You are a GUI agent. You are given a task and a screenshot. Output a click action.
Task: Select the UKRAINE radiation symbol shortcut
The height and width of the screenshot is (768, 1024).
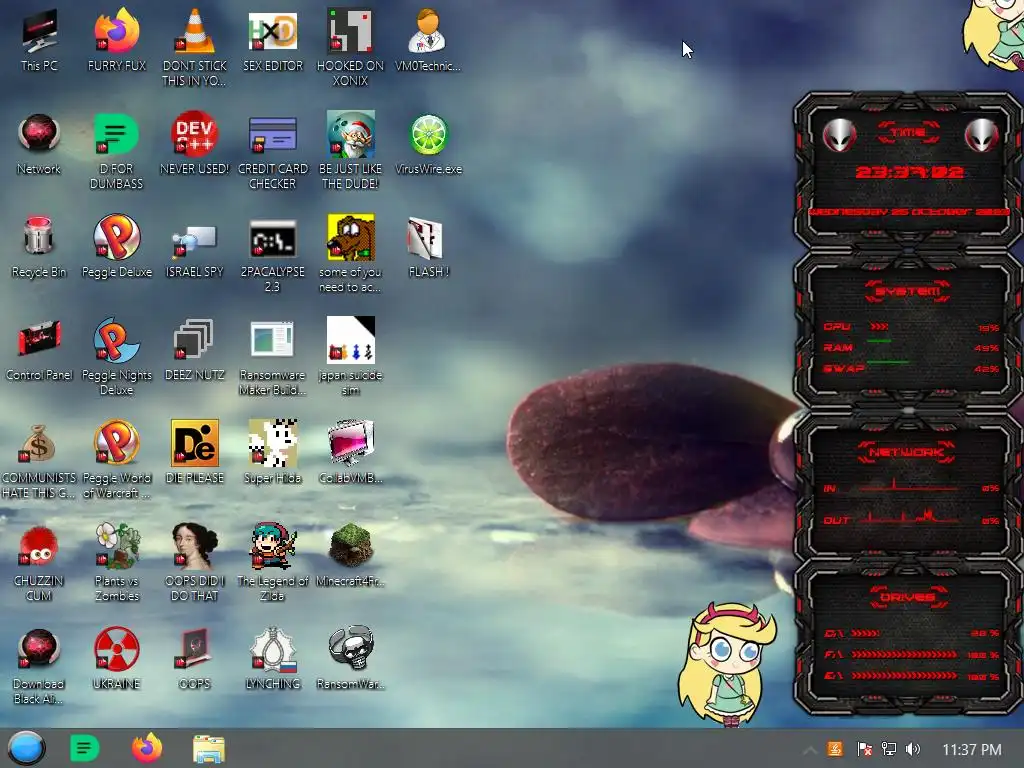116,658
